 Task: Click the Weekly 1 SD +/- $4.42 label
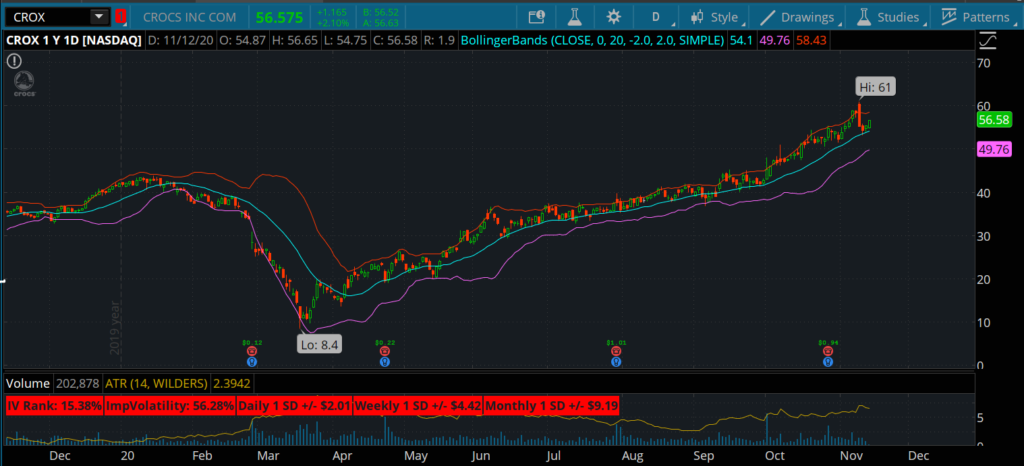tap(419, 405)
